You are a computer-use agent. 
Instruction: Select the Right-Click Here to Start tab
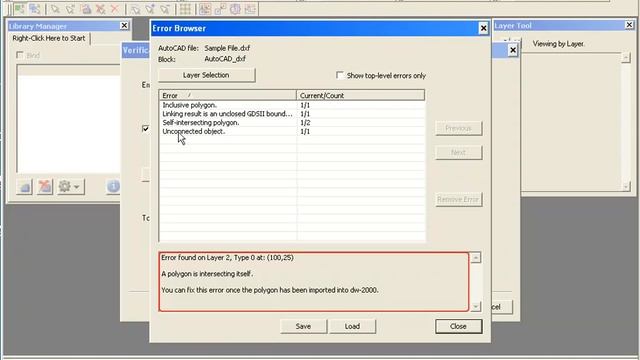pyautogui.click(x=49, y=38)
